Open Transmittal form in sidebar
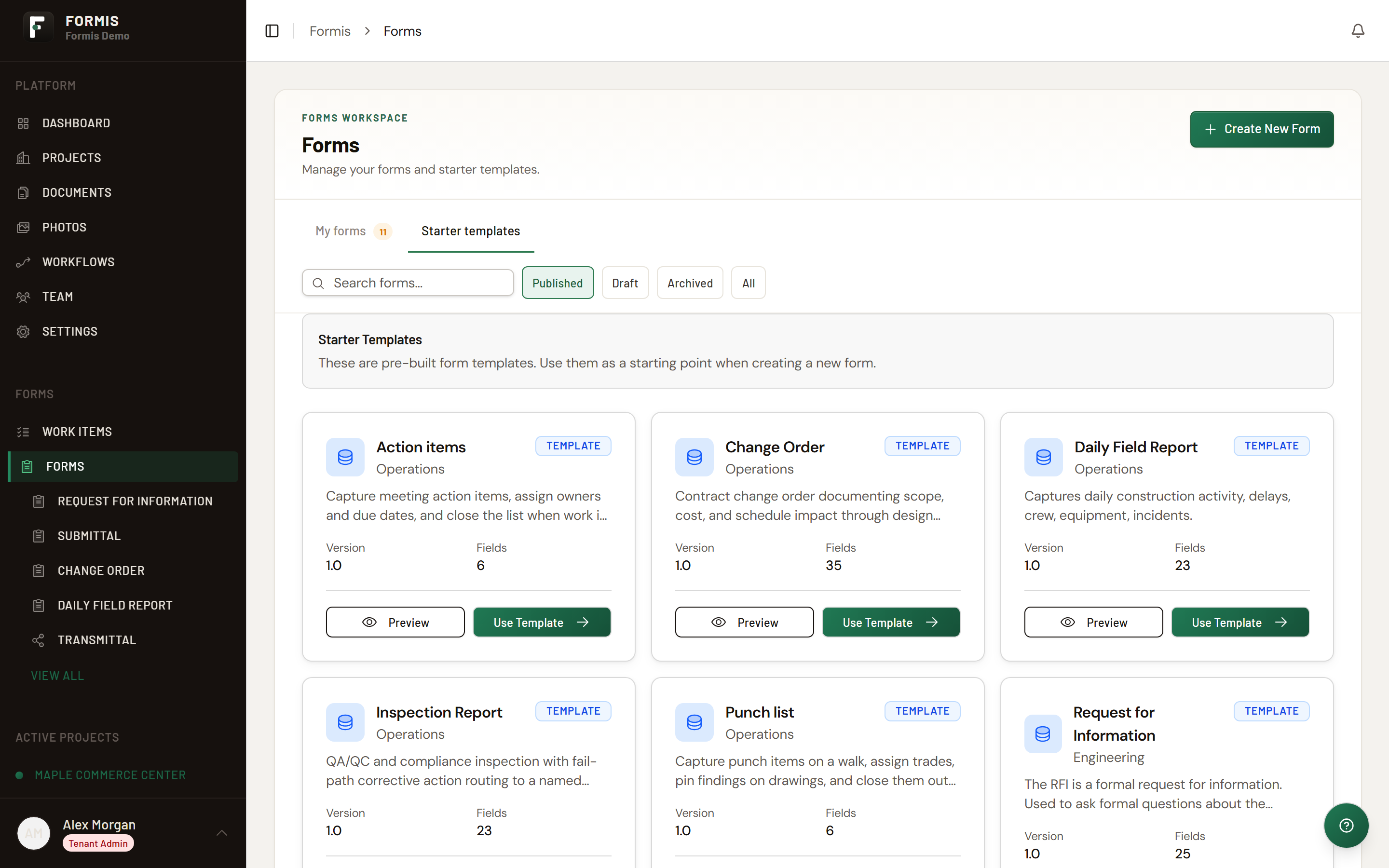The width and height of the screenshot is (1389, 868). coord(130,640)
